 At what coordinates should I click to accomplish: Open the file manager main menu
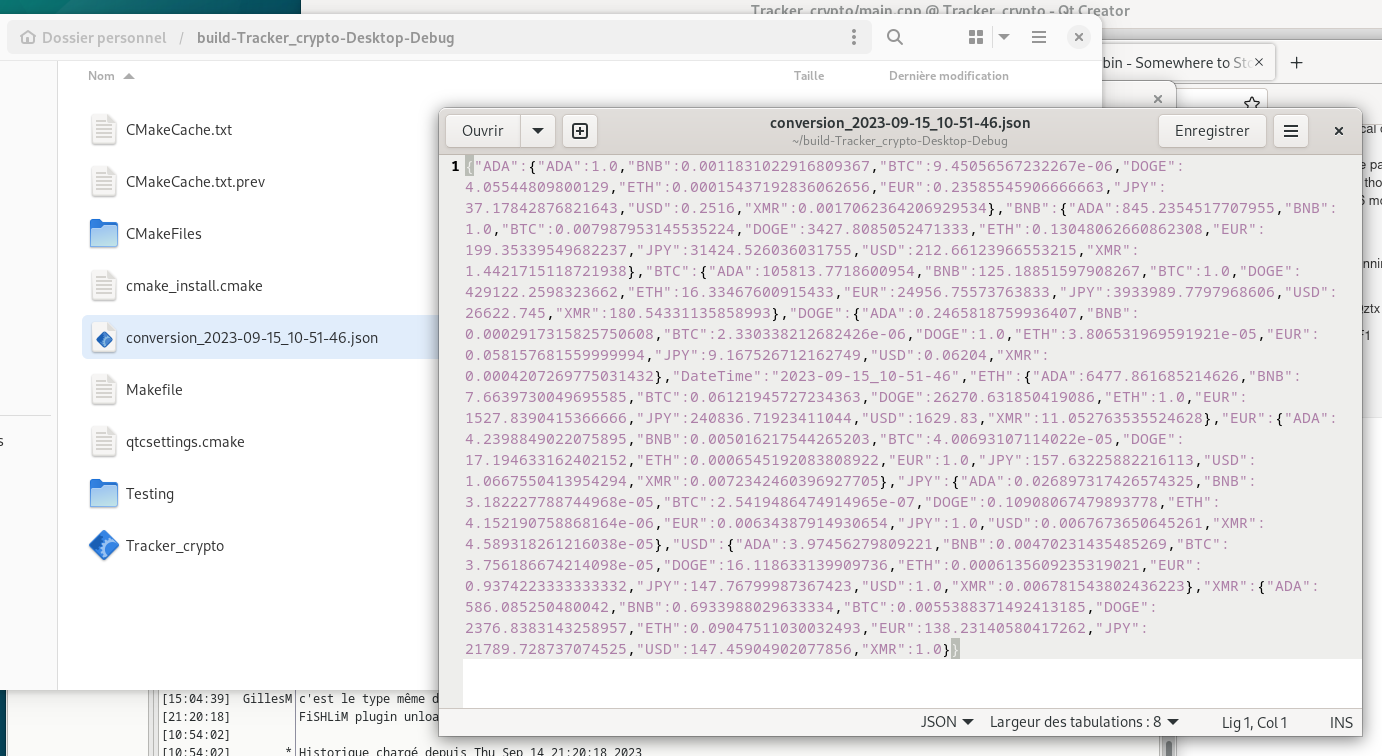pos(1039,37)
